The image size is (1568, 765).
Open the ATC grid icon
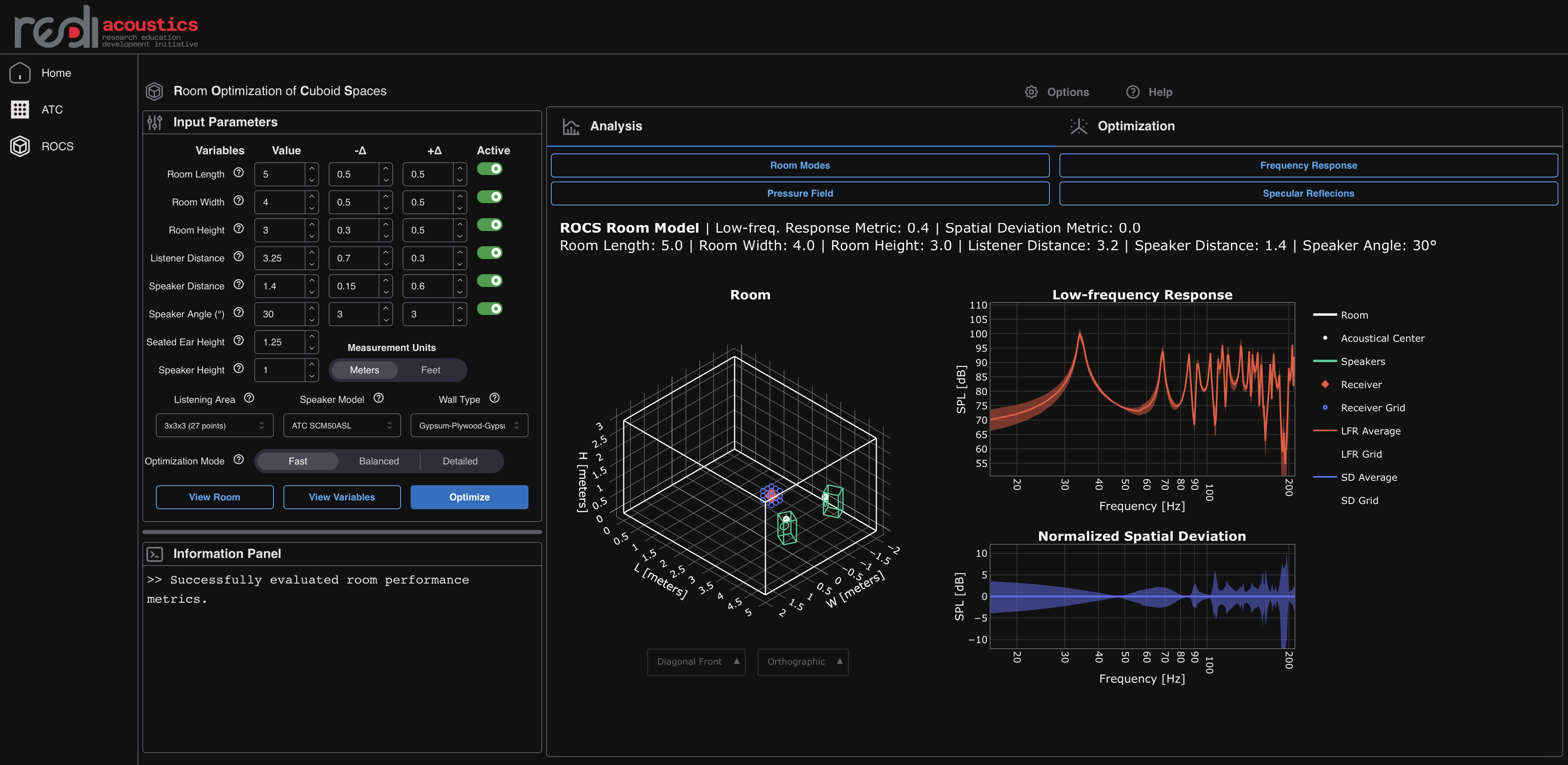pyautogui.click(x=20, y=110)
